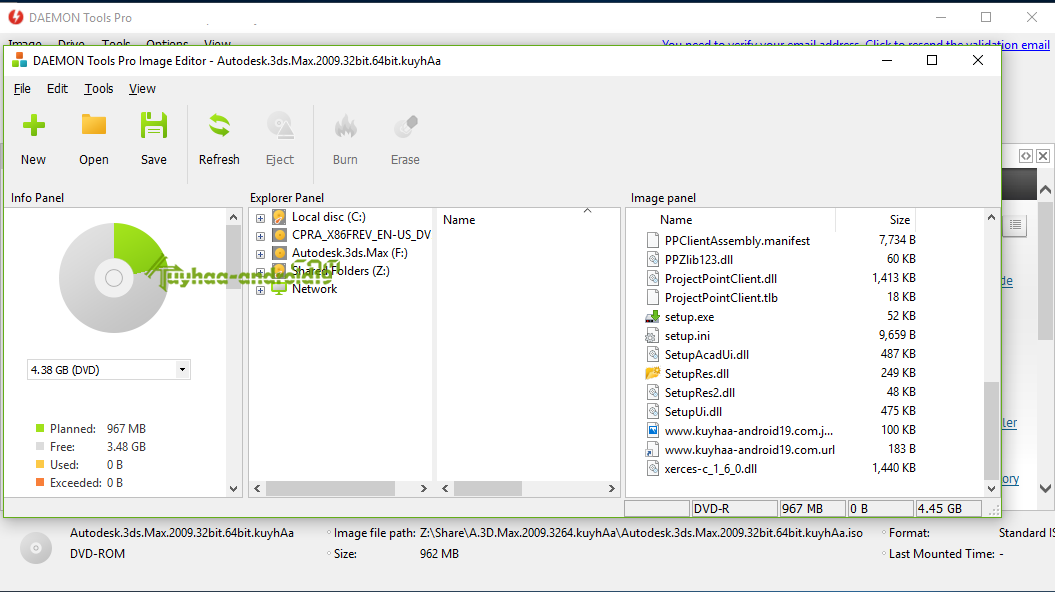Click the Explorer tree horizontal scrollbar right arrow
The image size is (1055, 592).
423,488
